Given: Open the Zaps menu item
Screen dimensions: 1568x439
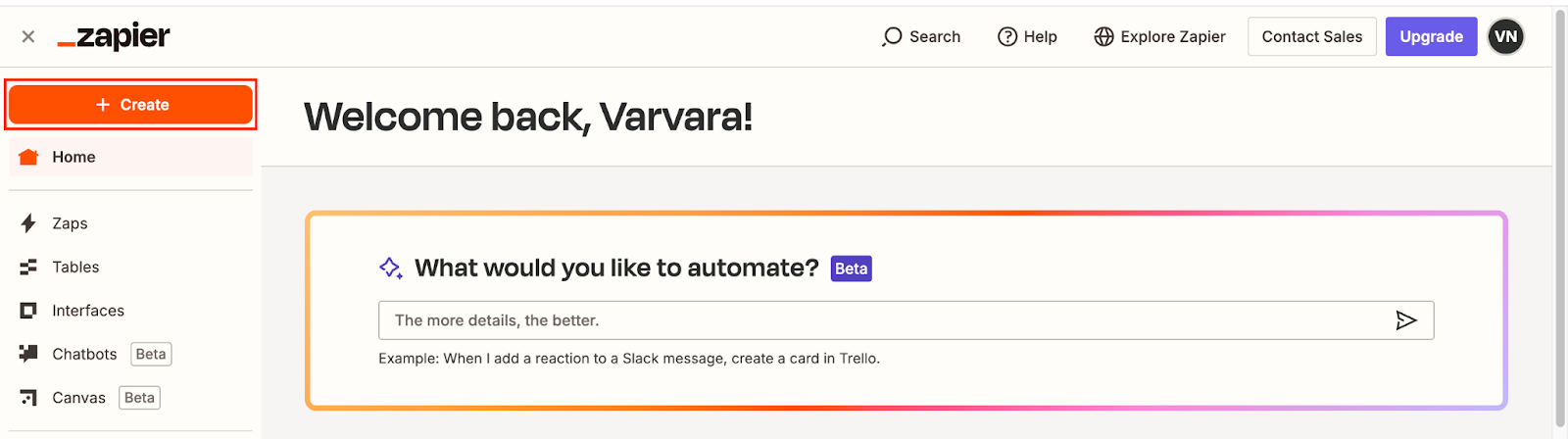Looking at the screenshot, I should point(71,223).
